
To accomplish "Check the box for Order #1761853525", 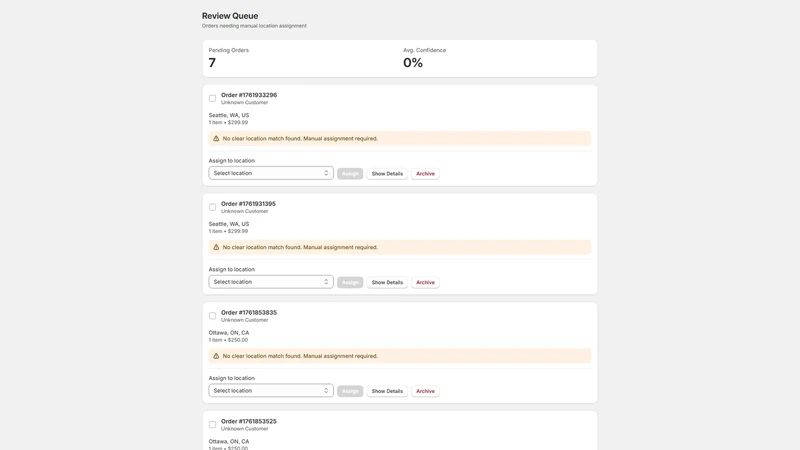I will click(212, 424).
